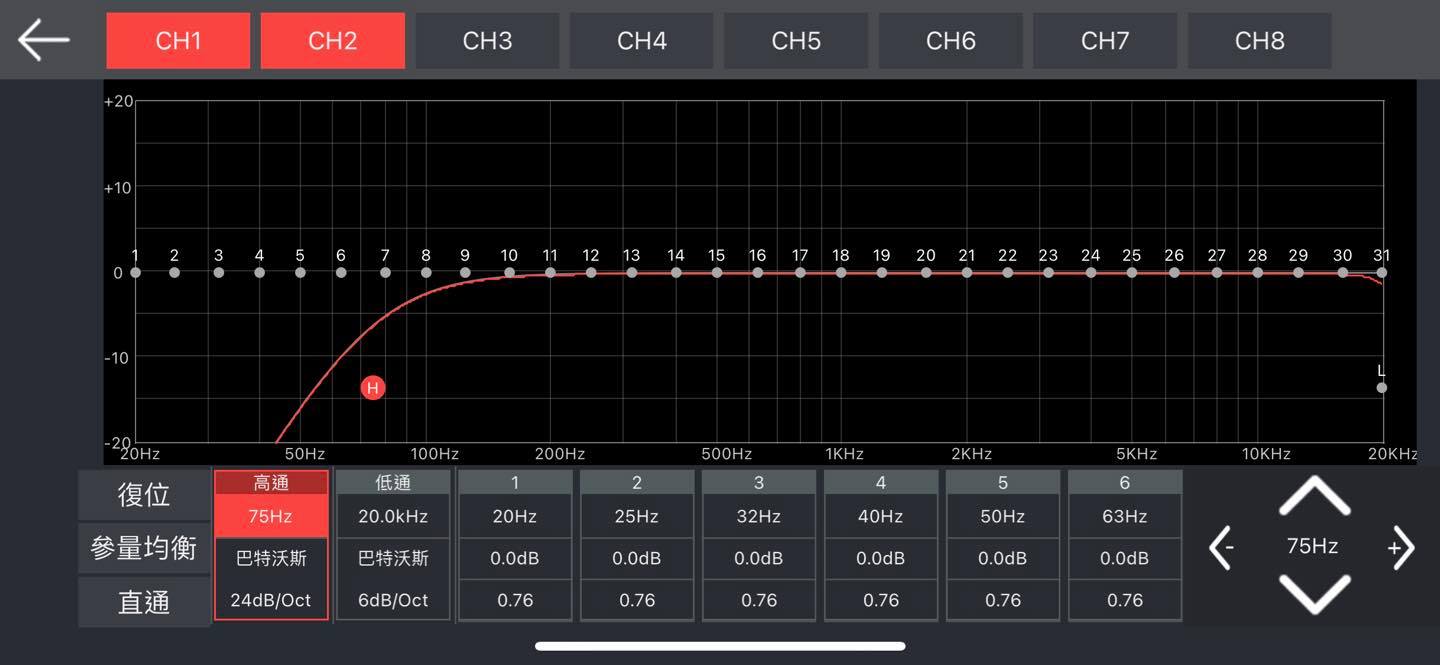This screenshot has width=1440, height=665.
Task: Open low-pass 巴特沃斯 filter type
Action: [393, 559]
